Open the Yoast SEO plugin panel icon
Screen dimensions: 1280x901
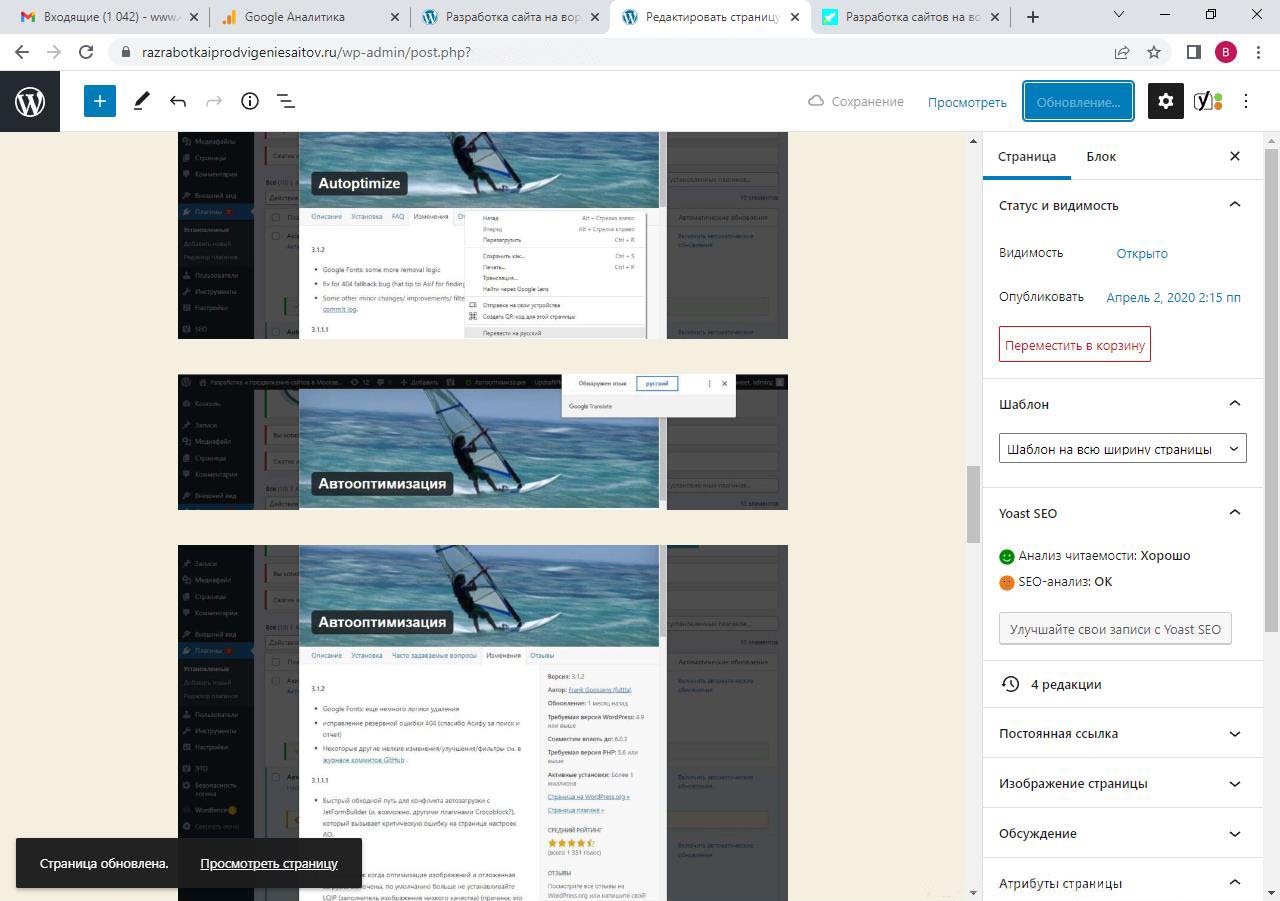click(1208, 101)
